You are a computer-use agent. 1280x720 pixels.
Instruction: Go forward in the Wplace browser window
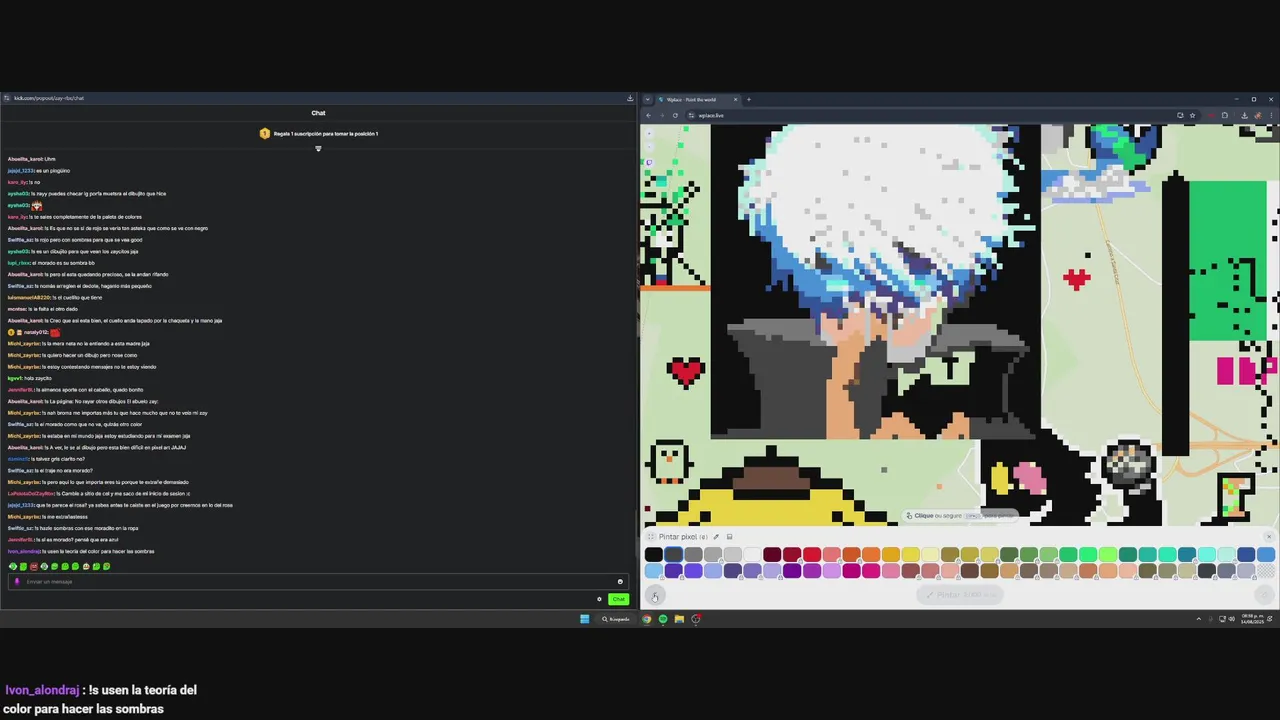click(x=661, y=115)
